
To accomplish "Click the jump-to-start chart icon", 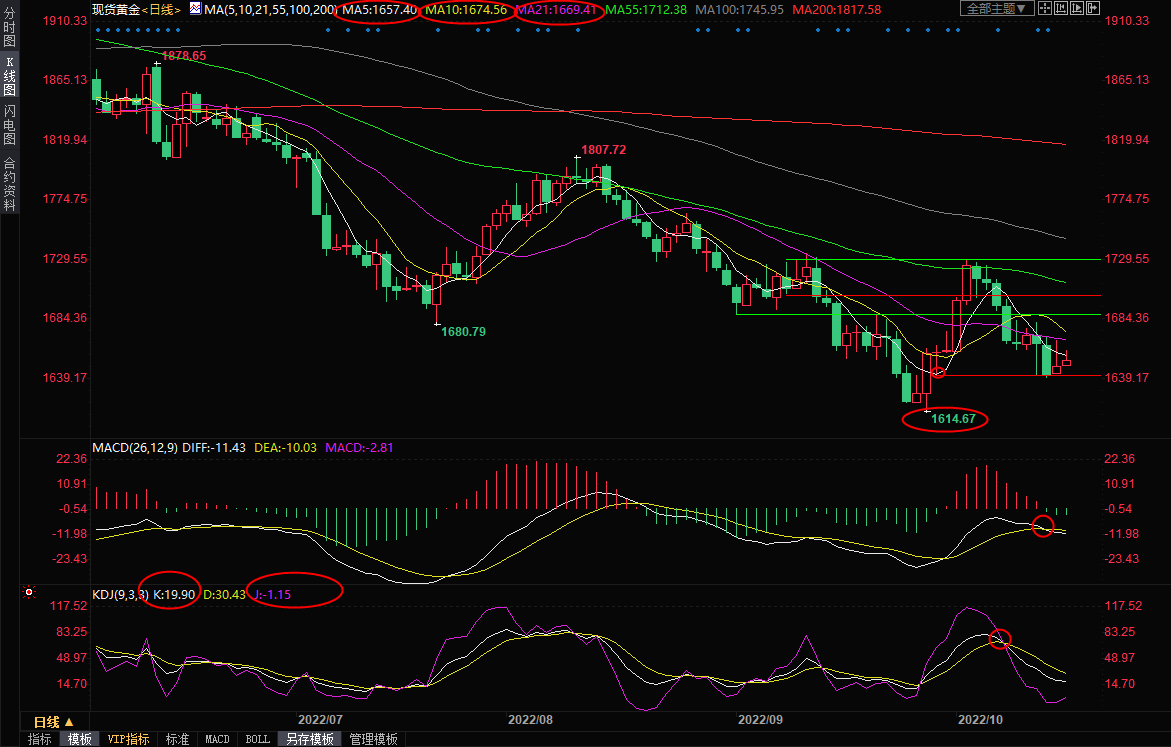I will [x=1061, y=8].
